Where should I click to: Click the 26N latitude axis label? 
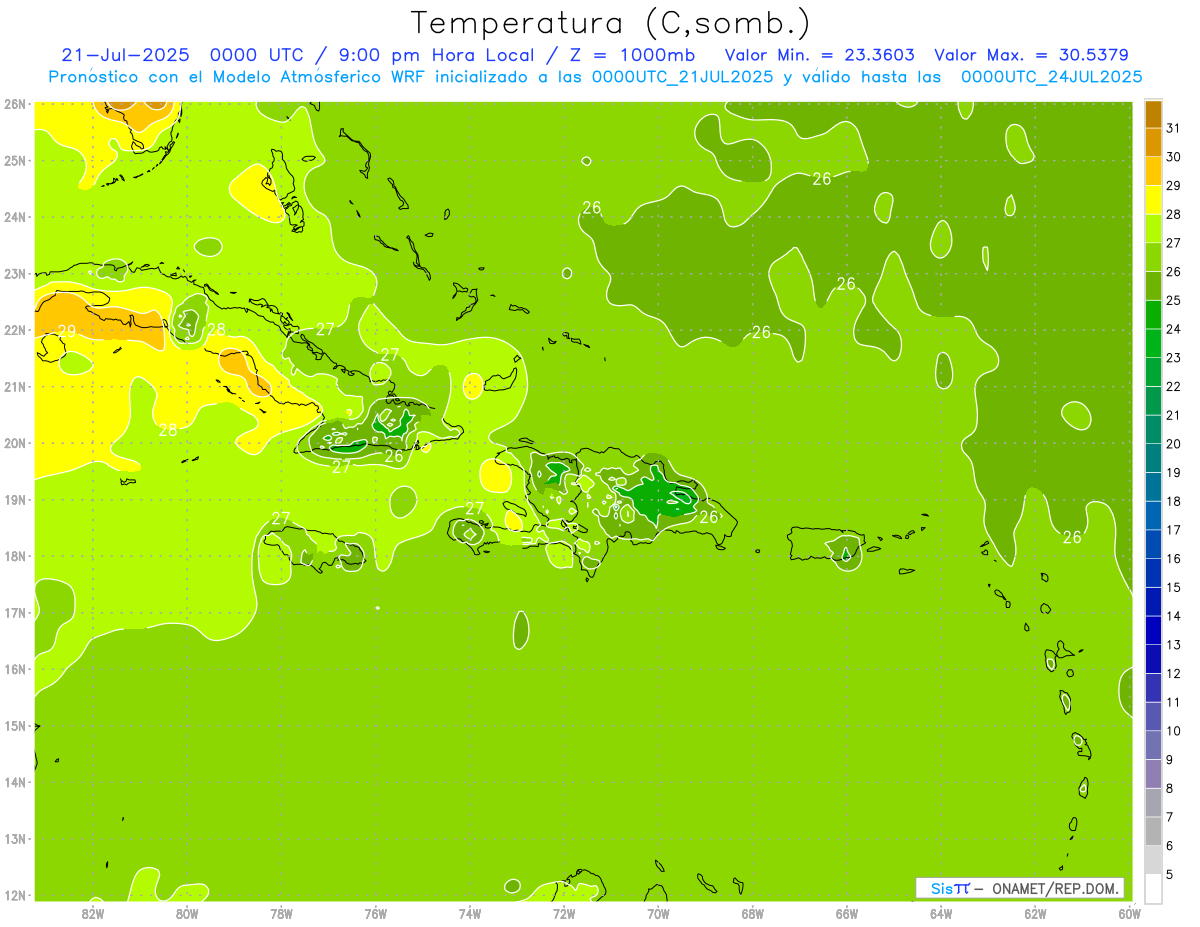[14, 104]
